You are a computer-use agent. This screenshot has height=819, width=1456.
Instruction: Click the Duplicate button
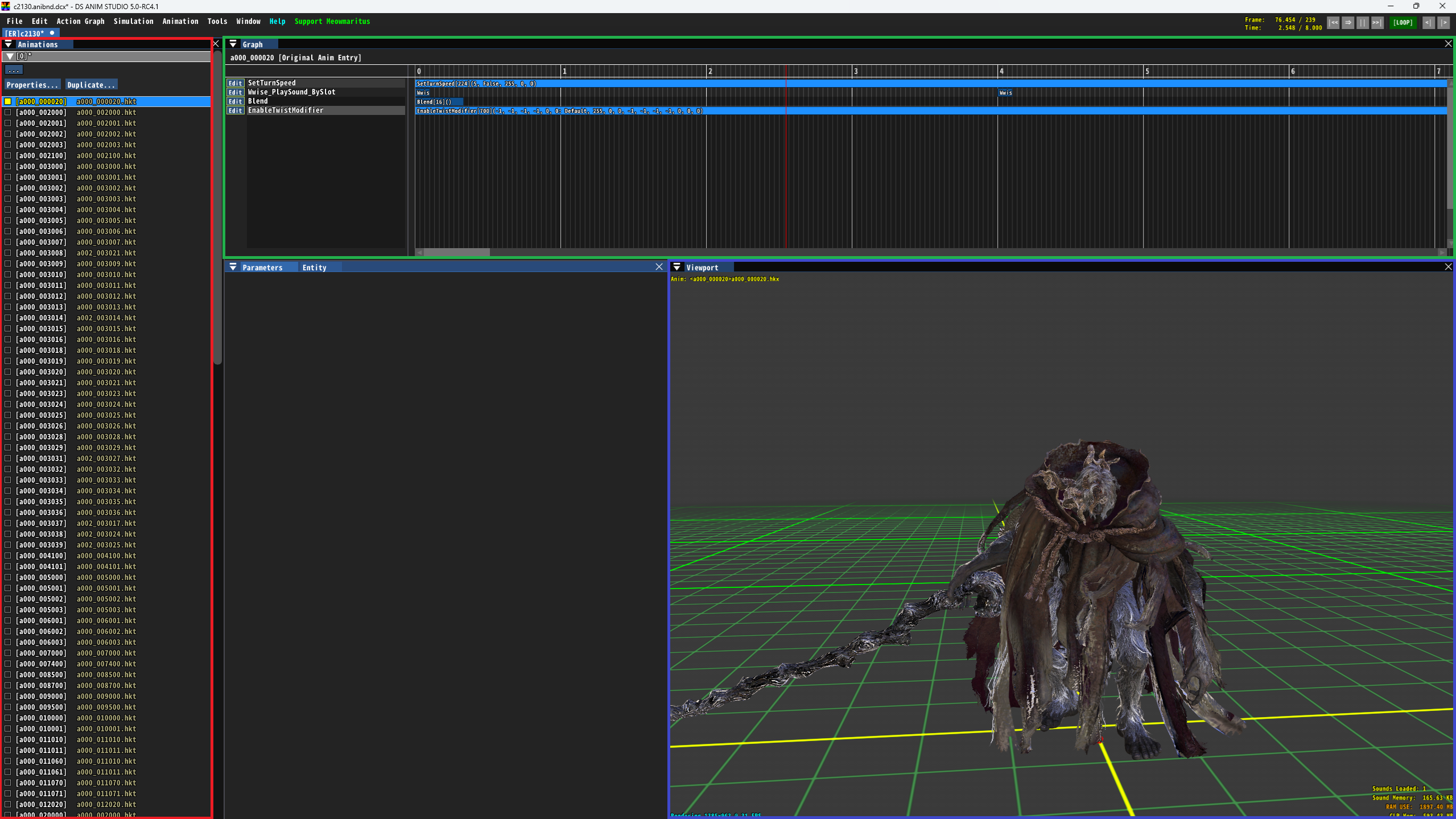coord(91,85)
